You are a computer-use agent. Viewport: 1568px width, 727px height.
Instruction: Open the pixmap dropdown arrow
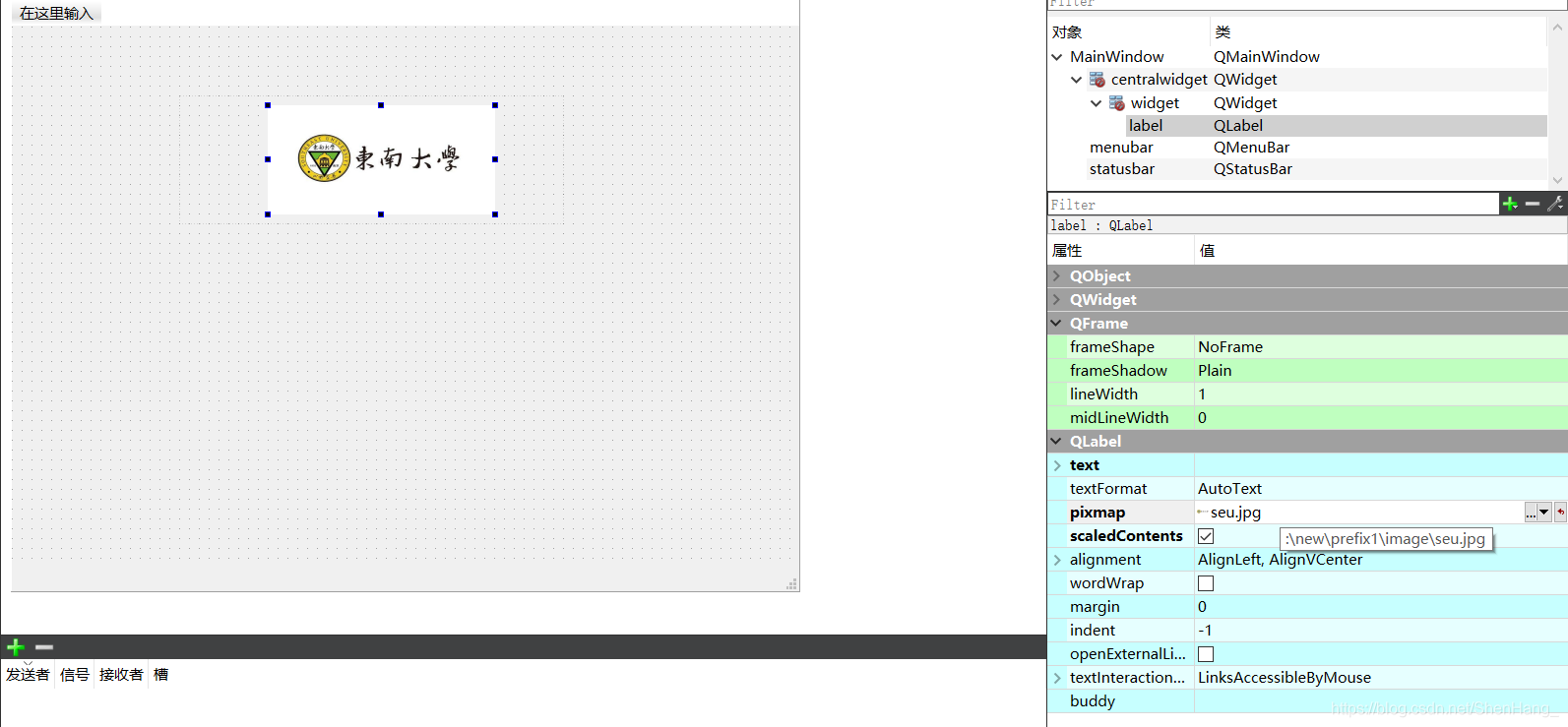click(x=1544, y=513)
